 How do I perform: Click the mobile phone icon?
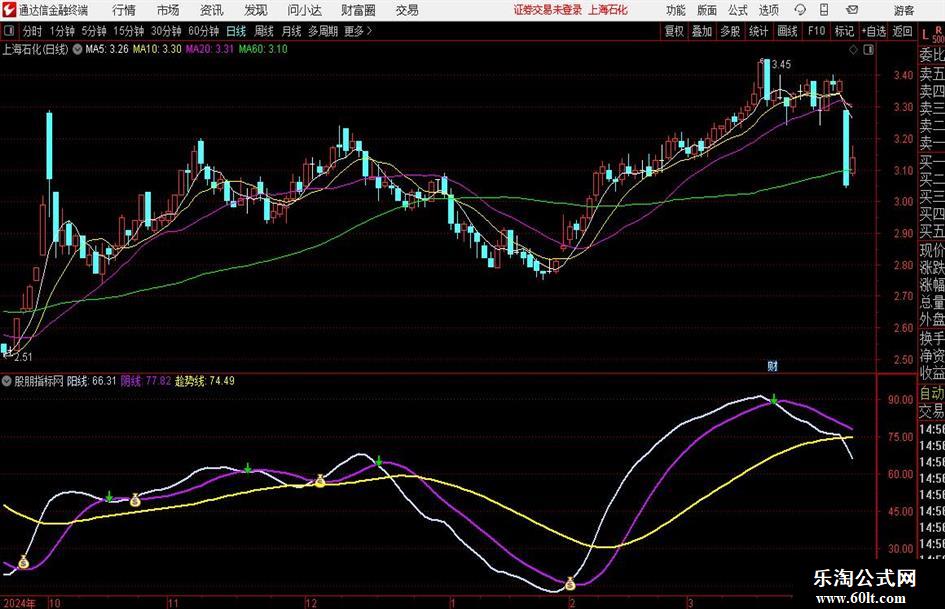pyautogui.click(x=824, y=10)
